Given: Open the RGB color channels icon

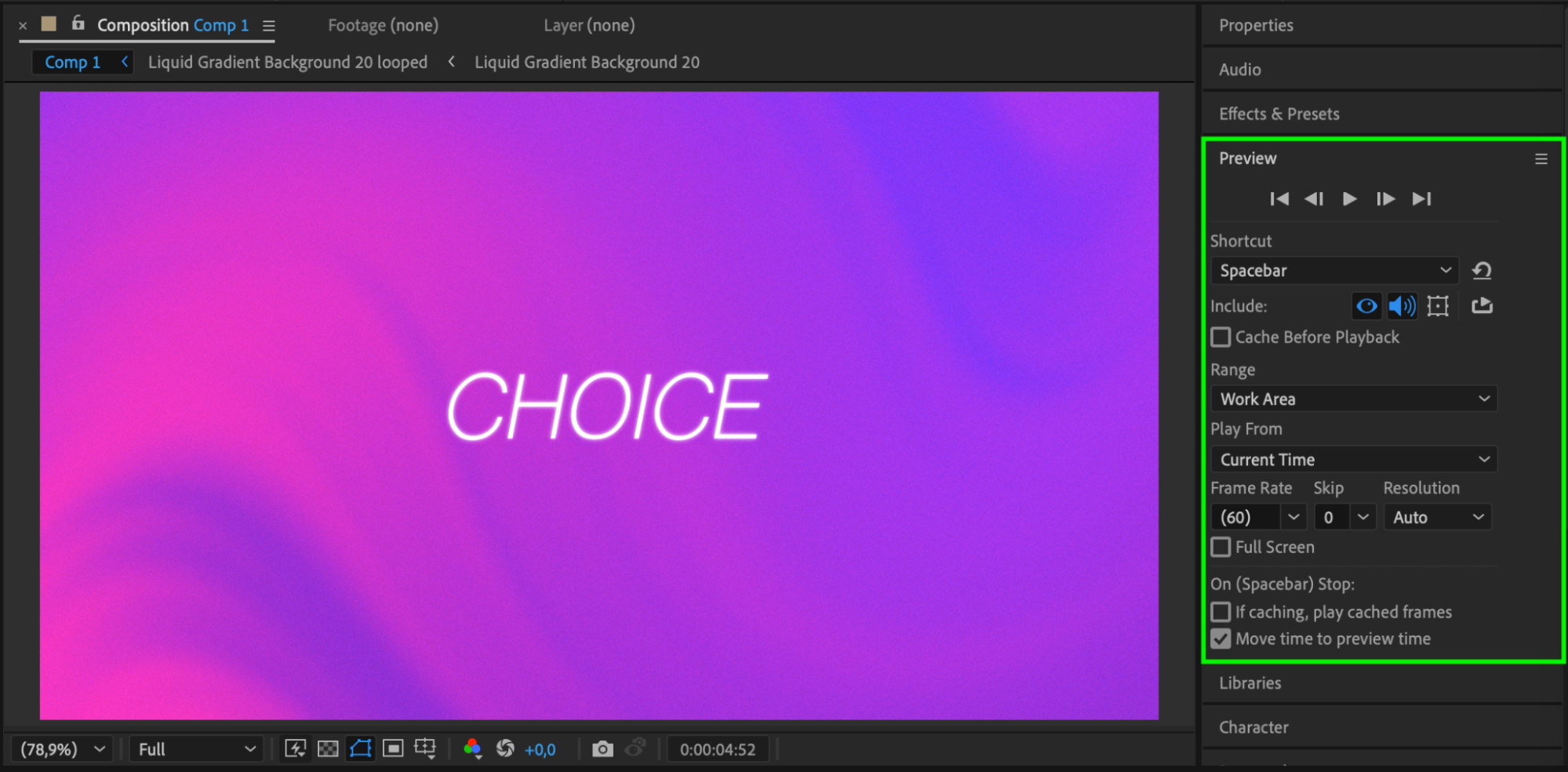Looking at the screenshot, I should [x=472, y=748].
